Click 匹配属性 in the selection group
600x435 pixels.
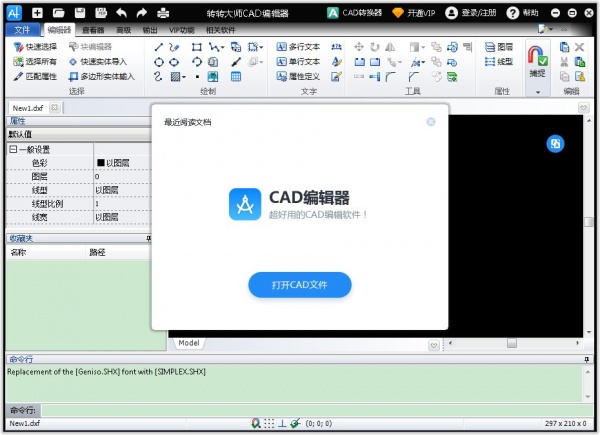tap(35, 77)
